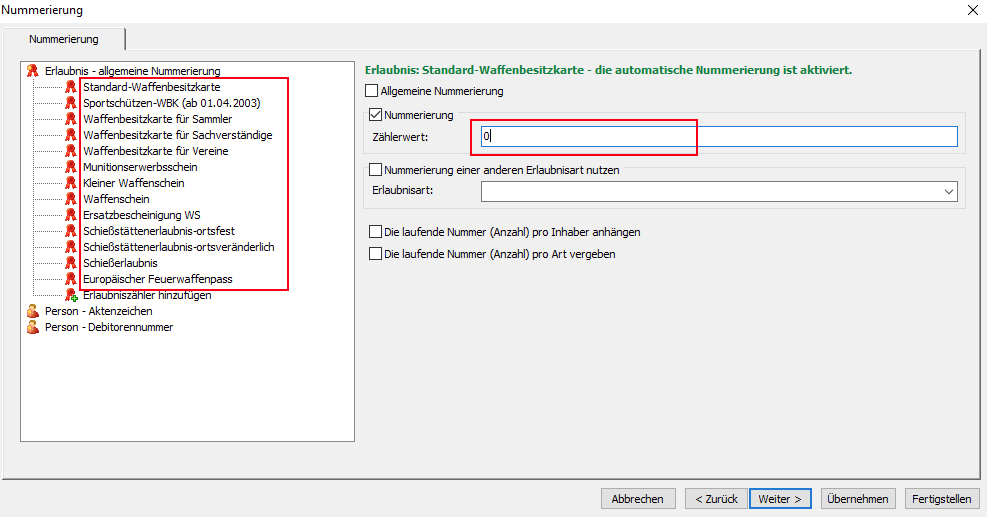This screenshot has width=987, height=517.
Task: Click into the Zählerwert input field
Action: [718, 136]
